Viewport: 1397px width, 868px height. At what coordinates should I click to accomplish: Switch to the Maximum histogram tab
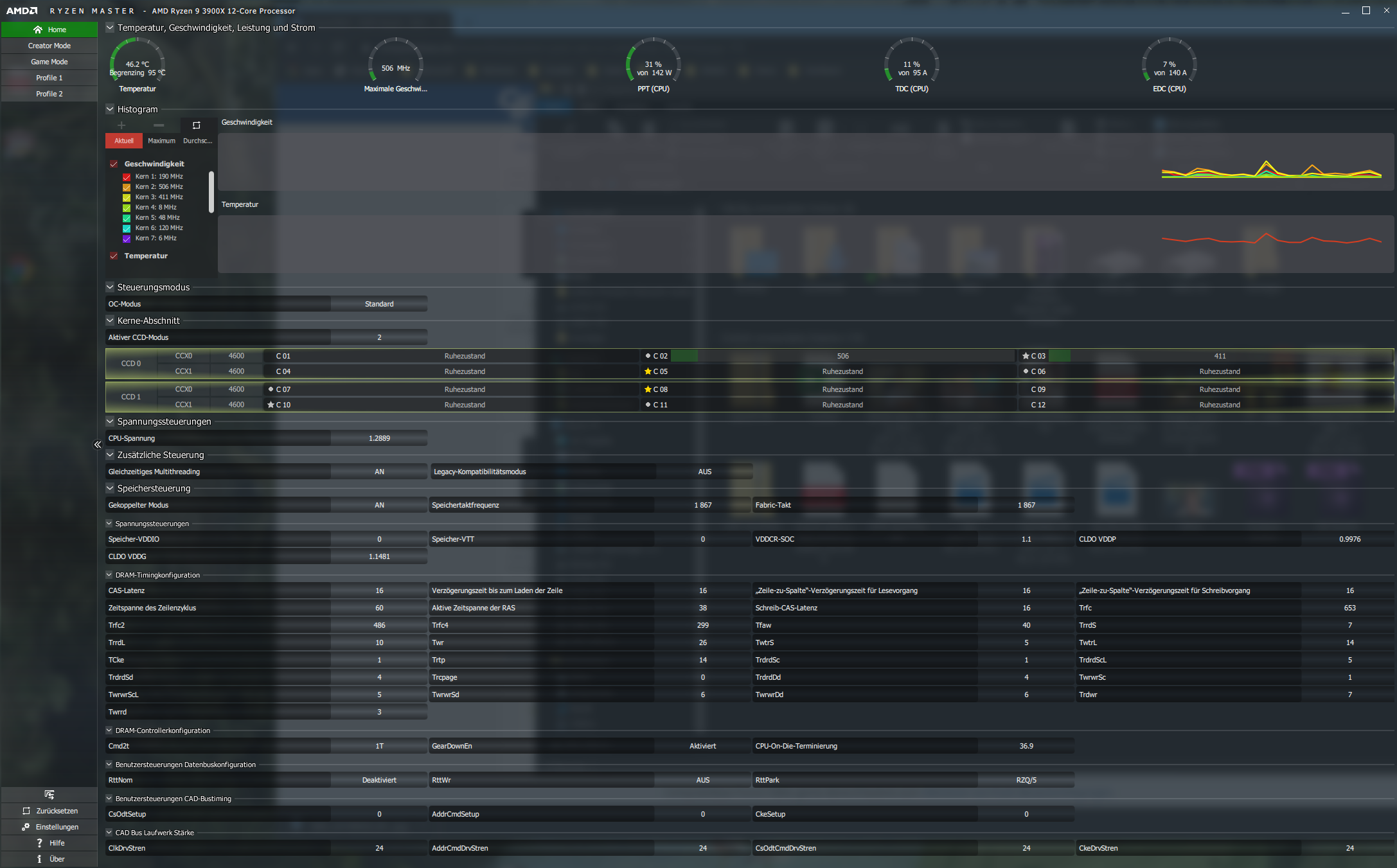[161, 141]
